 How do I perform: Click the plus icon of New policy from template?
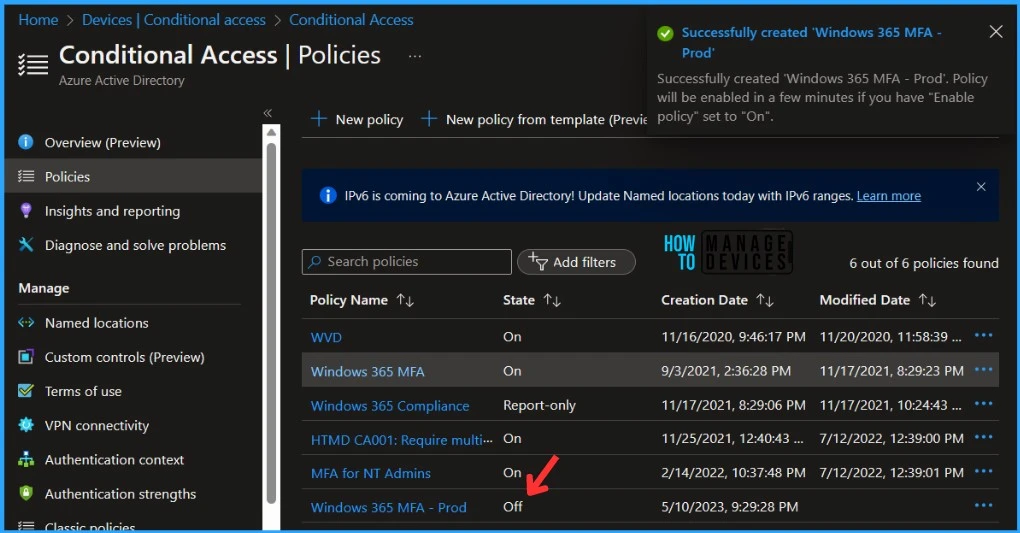pyautogui.click(x=428, y=118)
